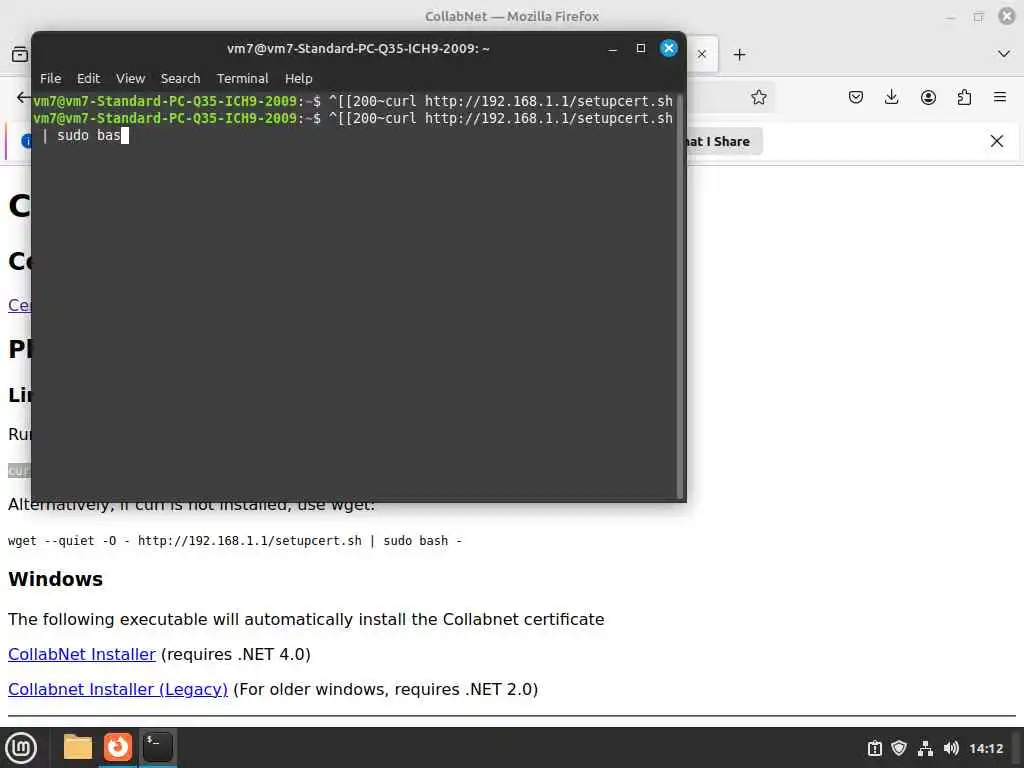
Task: Open the update manager shield tray icon
Action: coord(899,748)
